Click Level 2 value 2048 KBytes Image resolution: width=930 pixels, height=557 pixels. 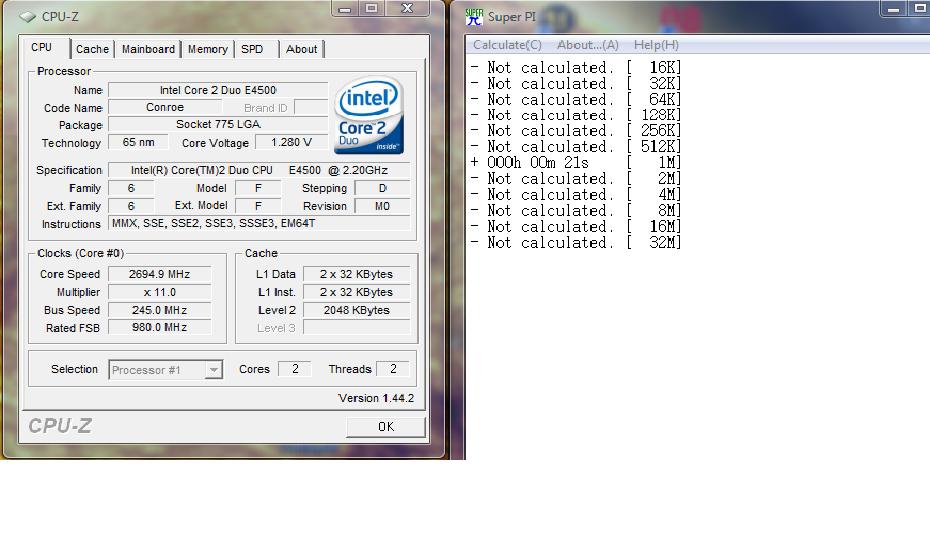coord(356,310)
